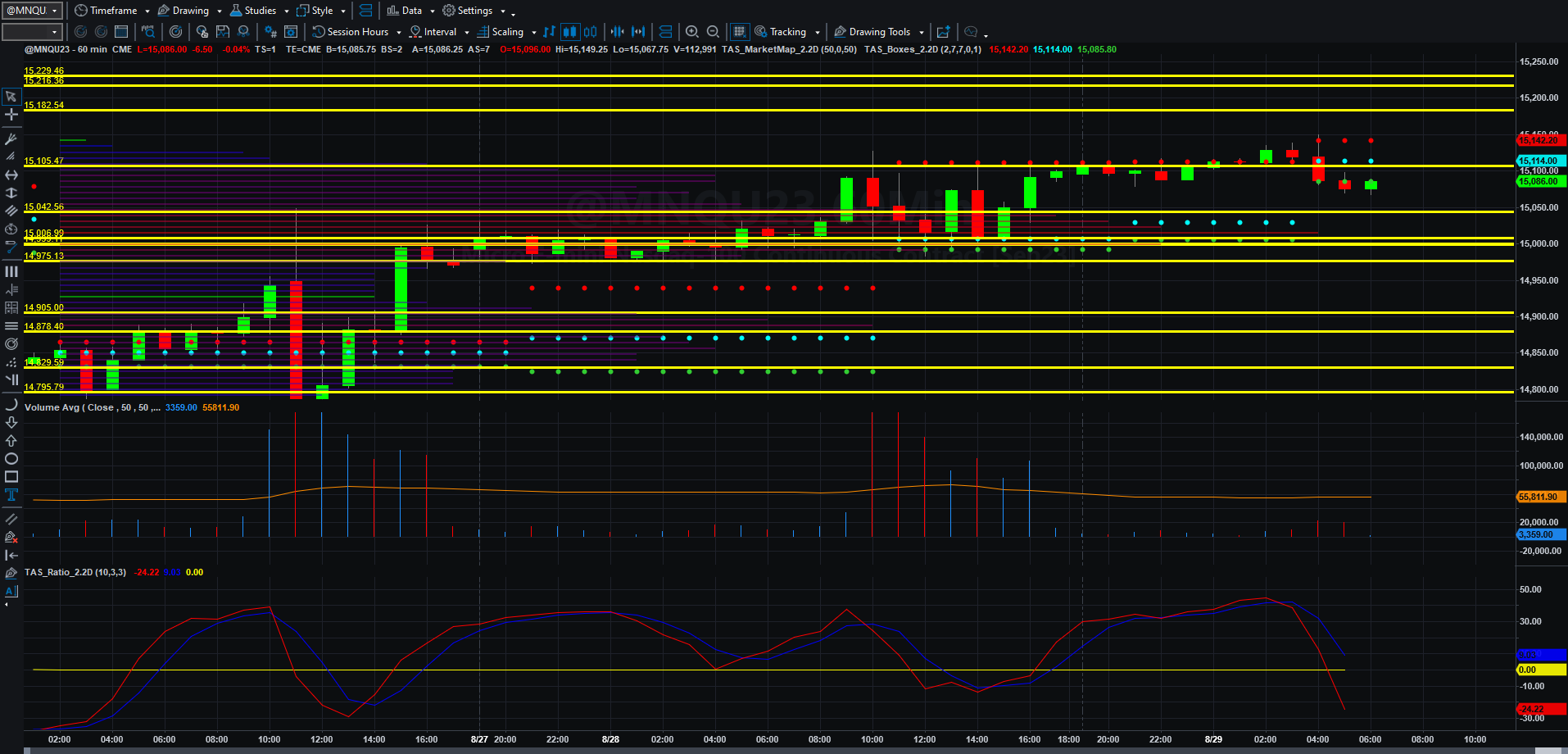Select the ellipse drawing tool
This screenshot has width=1568, height=754.
pos(11,459)
